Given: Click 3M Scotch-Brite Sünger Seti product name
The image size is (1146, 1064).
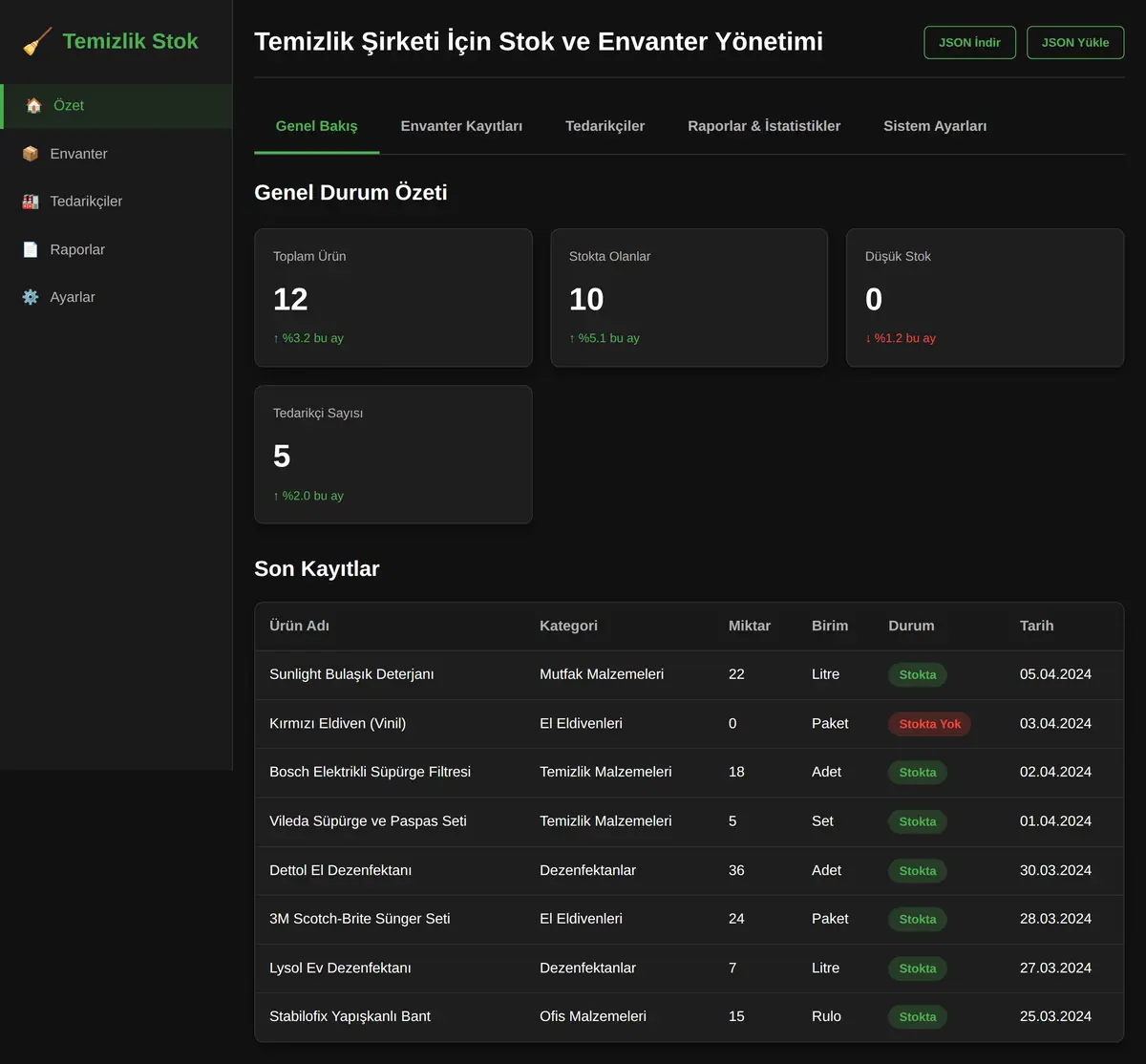Looking at the screenshot, I should point(359,919).
